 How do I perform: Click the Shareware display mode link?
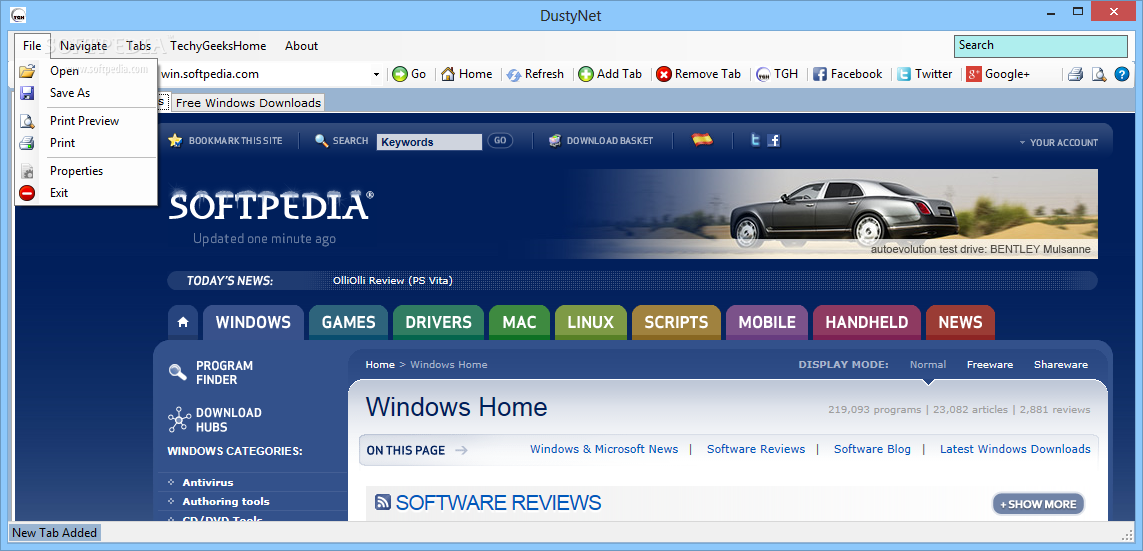tap(1061, 364)
